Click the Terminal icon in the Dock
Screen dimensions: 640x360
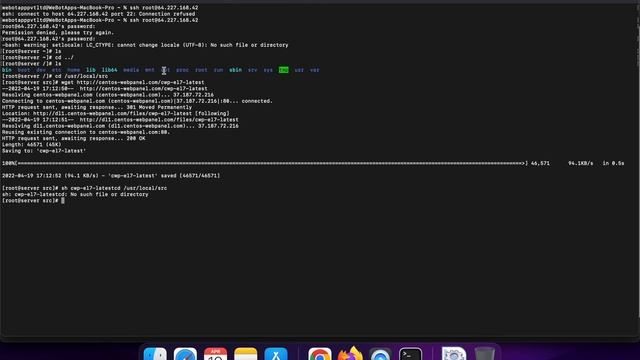tap(411, 354)
